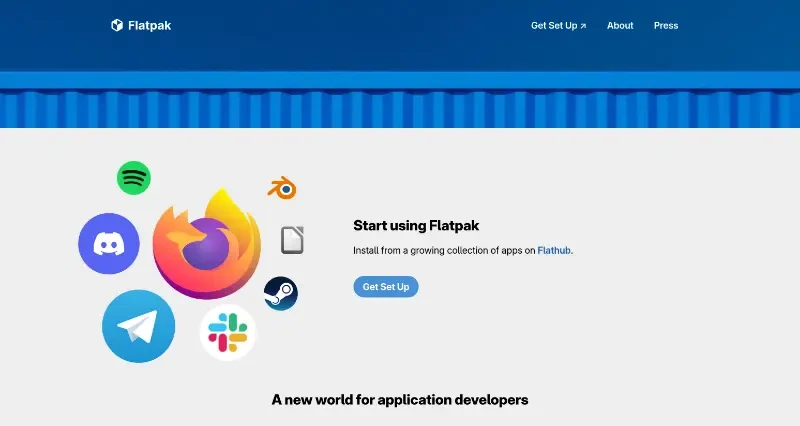Image resolution: width=800 pixels, height=426 pixels.
Task: Open the Flatpak home wordmark
Action: (x=149, y=26)
